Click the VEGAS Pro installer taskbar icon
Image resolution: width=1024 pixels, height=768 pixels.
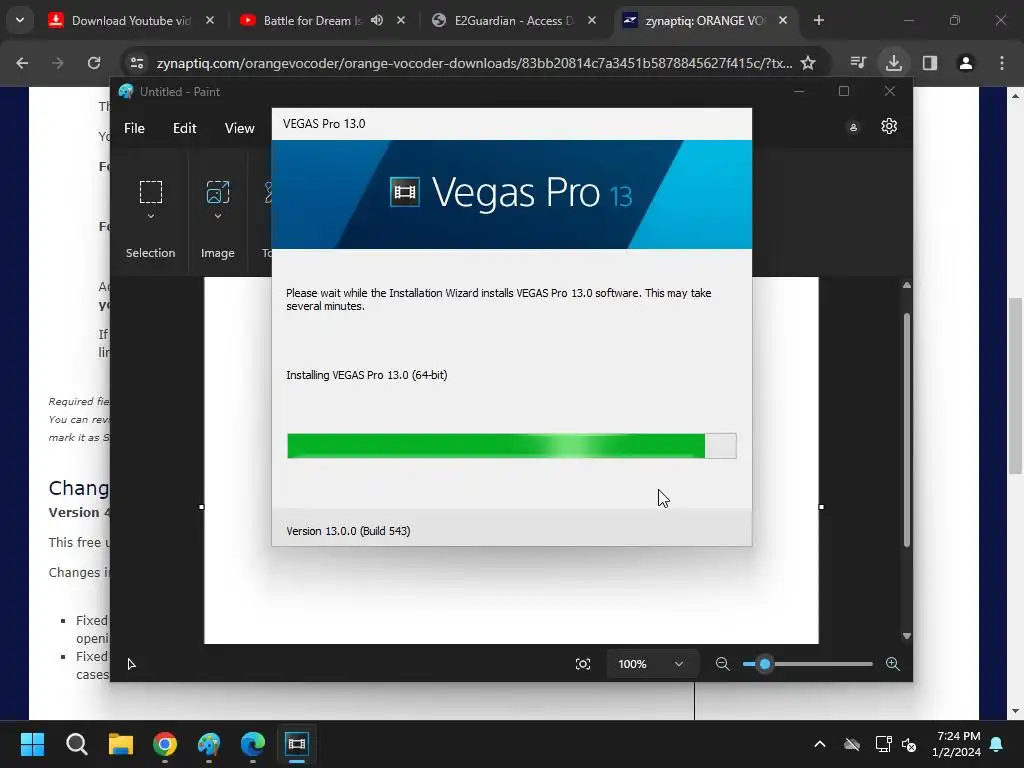pos(296,744)
